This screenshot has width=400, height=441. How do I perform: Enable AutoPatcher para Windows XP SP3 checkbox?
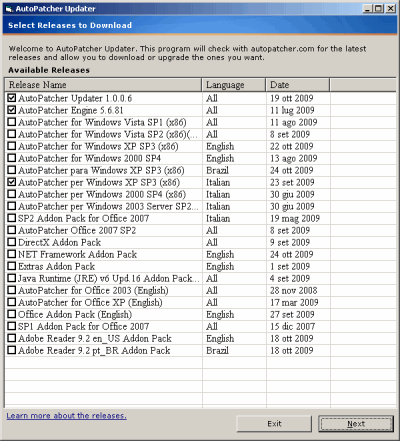[x=12, y=170]
